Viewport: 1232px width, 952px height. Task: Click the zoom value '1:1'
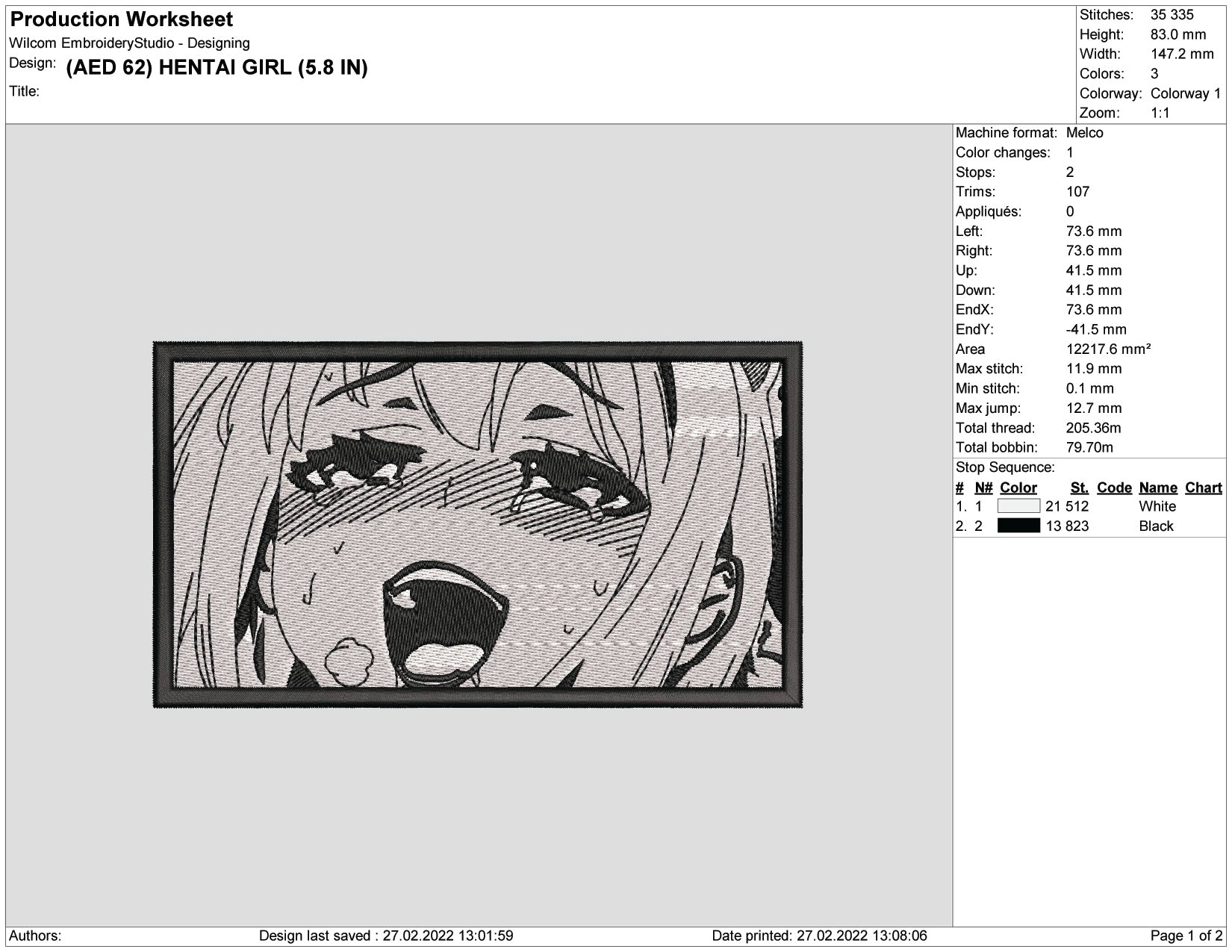[x=1160, y=113]
